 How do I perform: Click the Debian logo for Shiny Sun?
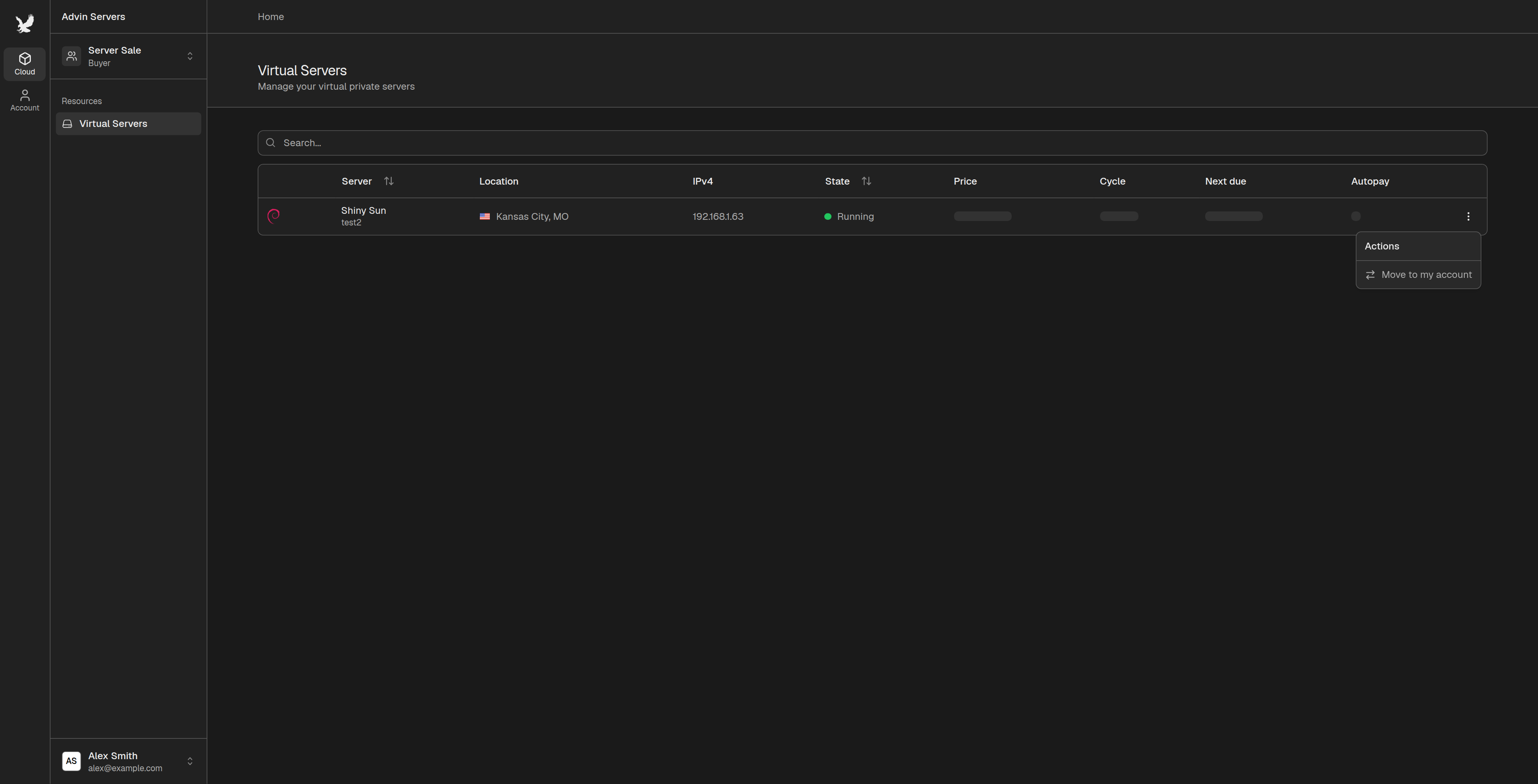274,216
